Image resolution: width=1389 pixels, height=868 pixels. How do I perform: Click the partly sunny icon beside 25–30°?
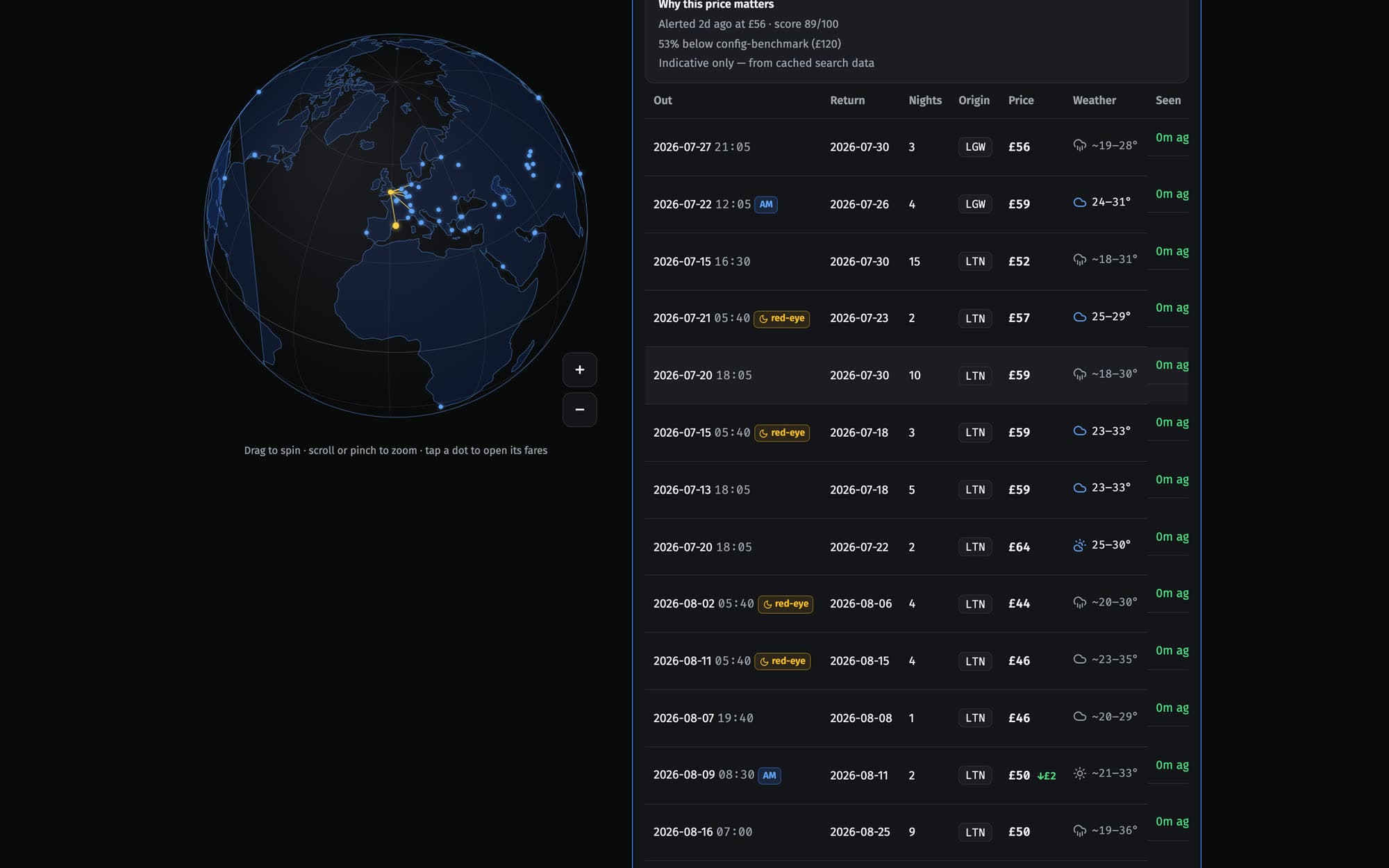pos(1079,546)
